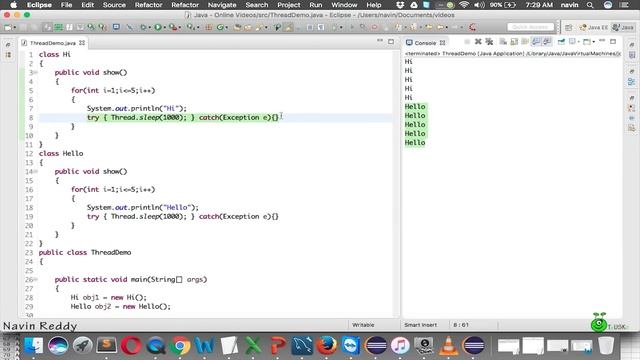Click the New file toolbar icon

click(x=8, y=27)
